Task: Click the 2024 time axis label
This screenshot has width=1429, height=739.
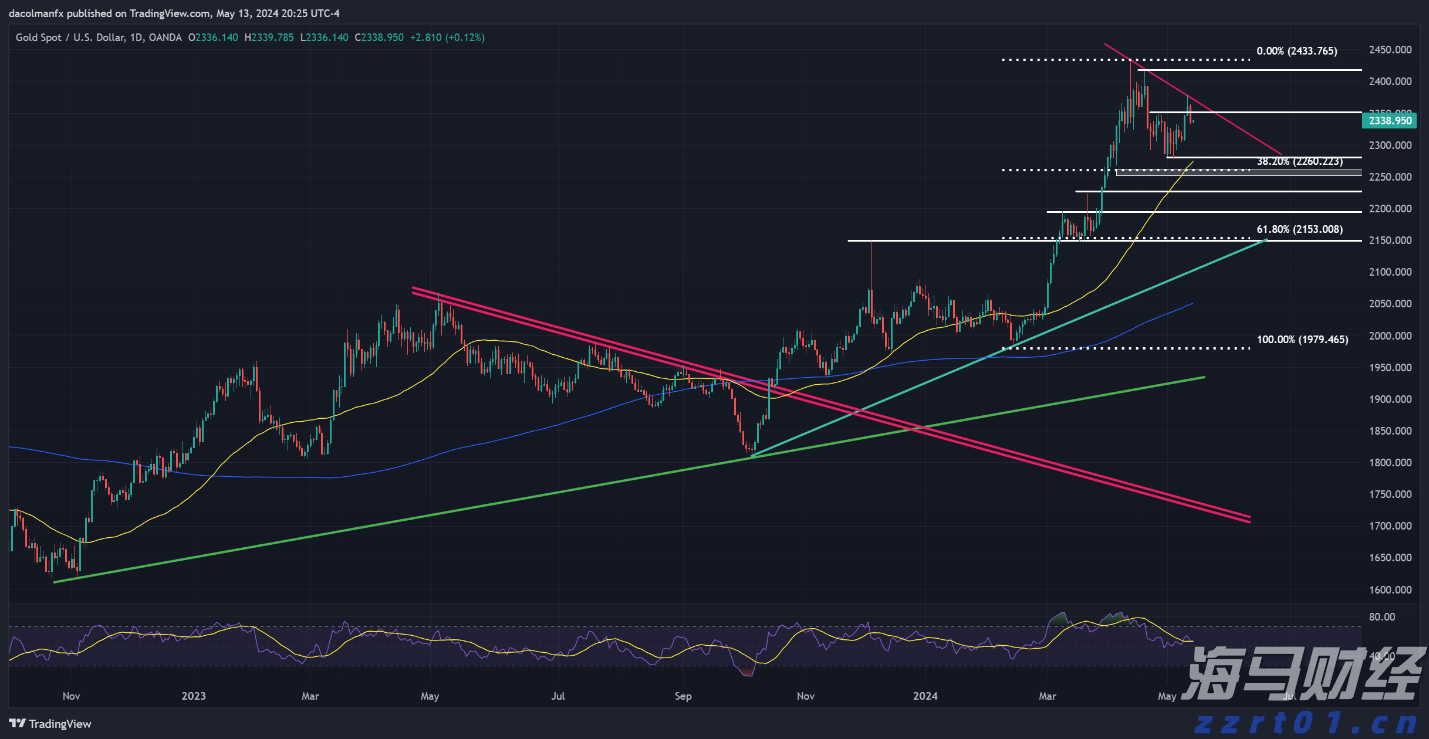Action: 925,695
